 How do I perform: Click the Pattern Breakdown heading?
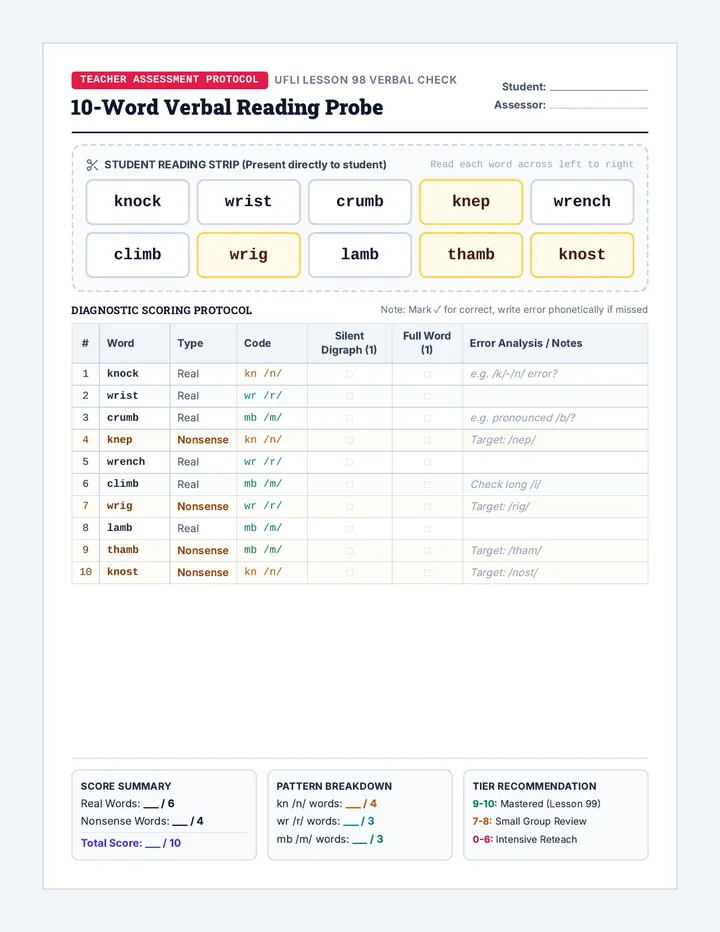(334, 786)
